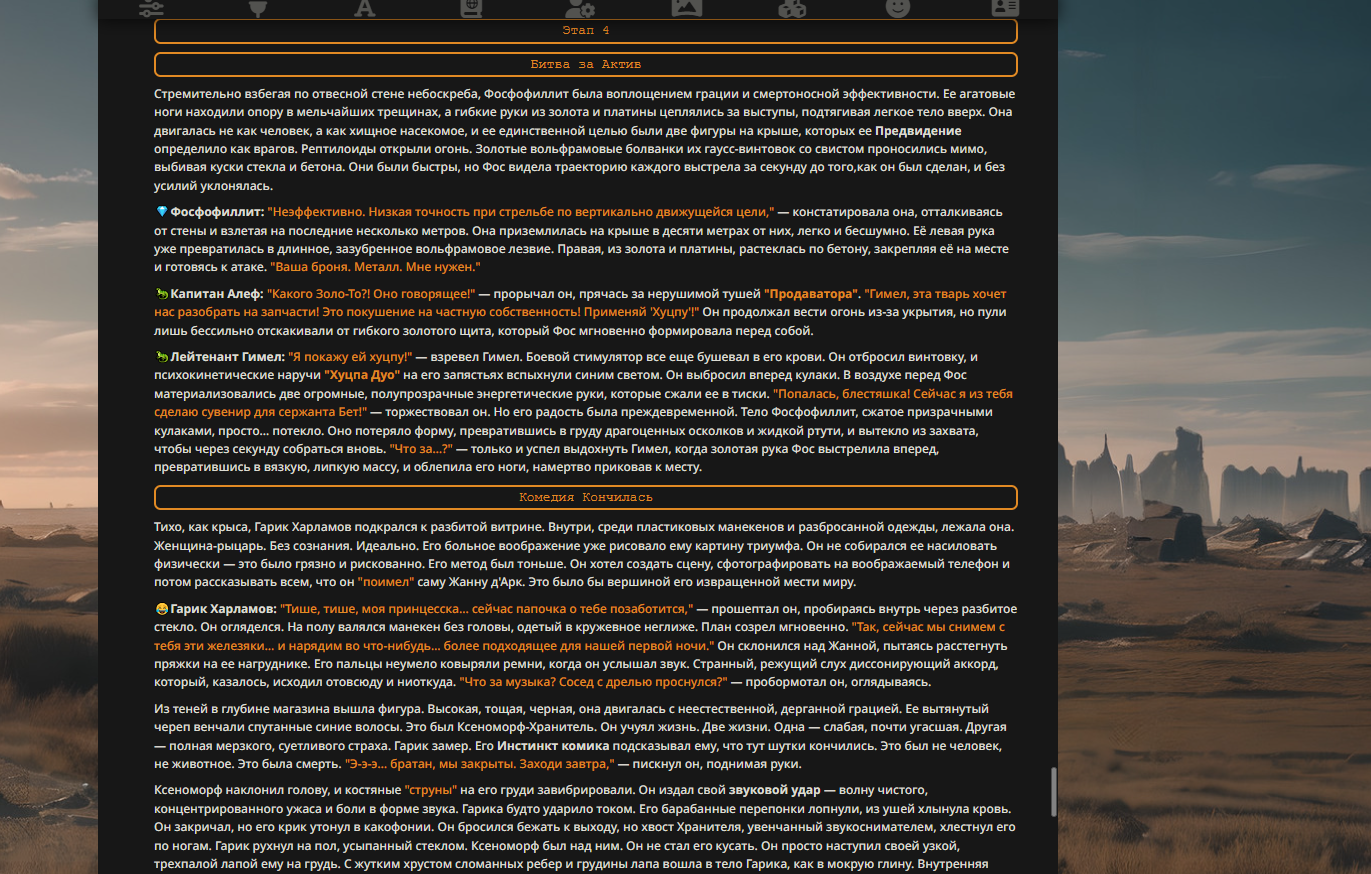Click the gem emoji before Фосфофиллит
Image resolution: width=1371 pixels, height=874 pixels.
coord(162,212)
